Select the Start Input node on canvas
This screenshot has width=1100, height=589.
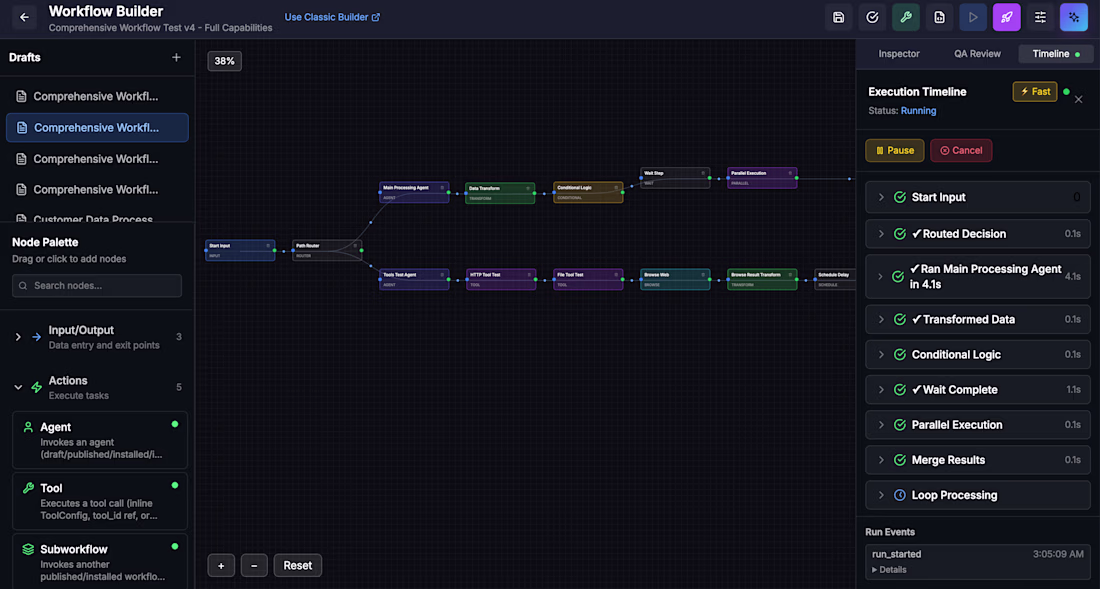tap(240, 250)
